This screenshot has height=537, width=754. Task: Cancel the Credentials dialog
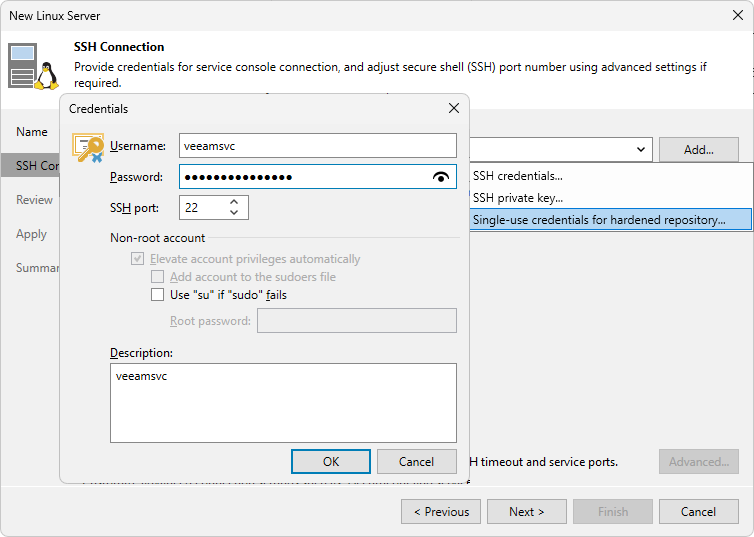416,462
